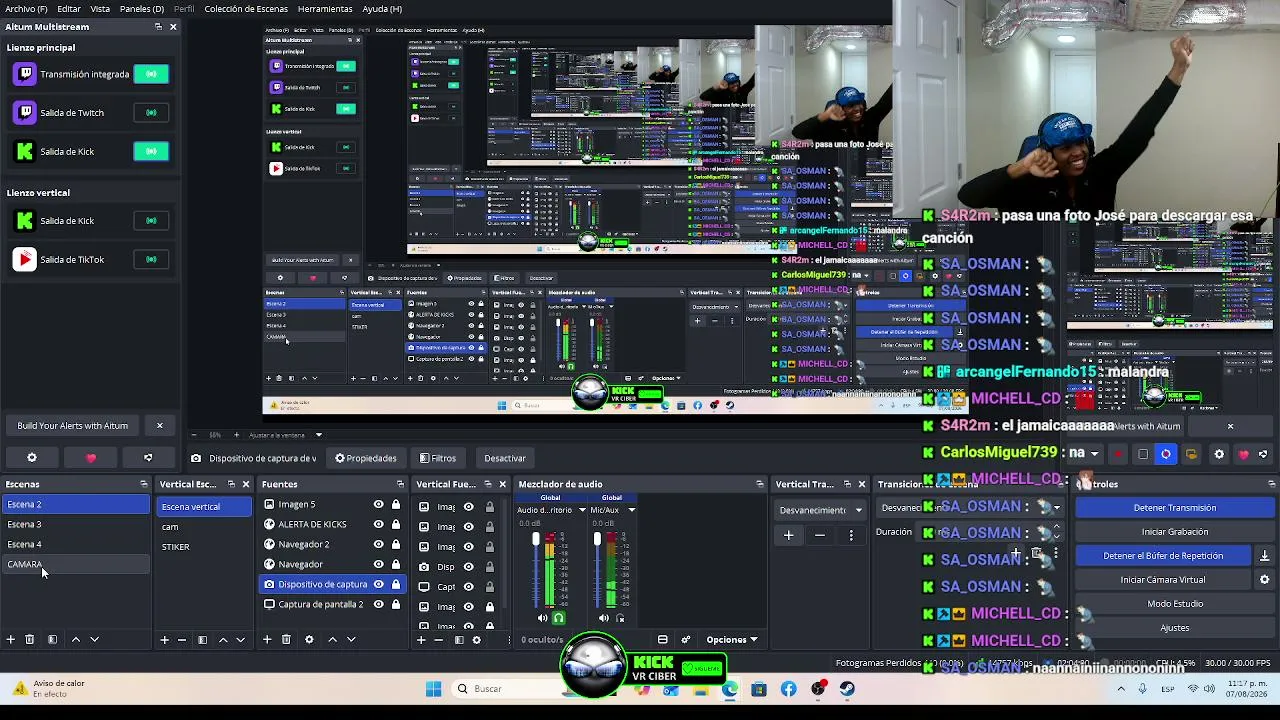Open Colección de Escenas menu

point(246,9)
